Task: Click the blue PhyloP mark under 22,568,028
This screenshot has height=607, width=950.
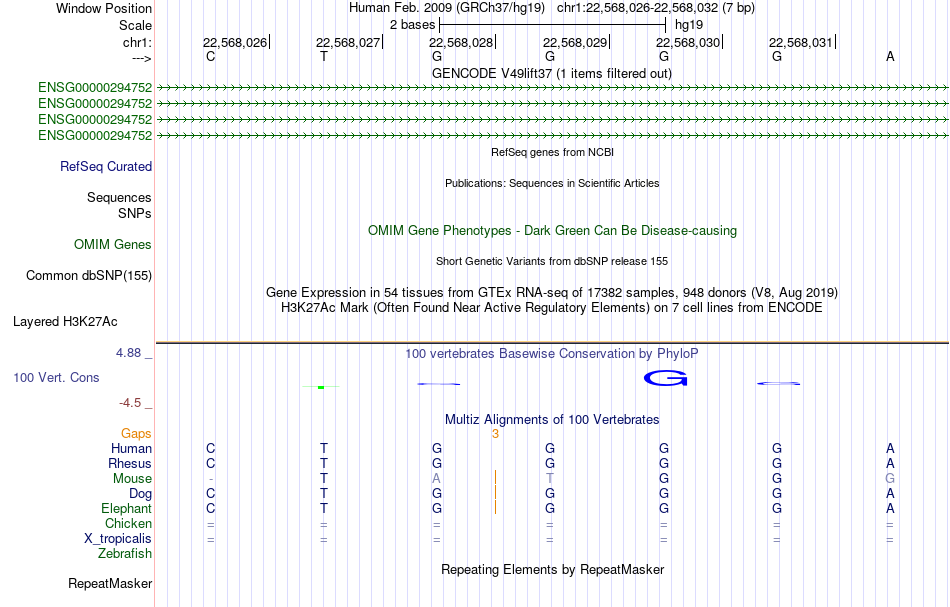Action: (x=439, y=383)
